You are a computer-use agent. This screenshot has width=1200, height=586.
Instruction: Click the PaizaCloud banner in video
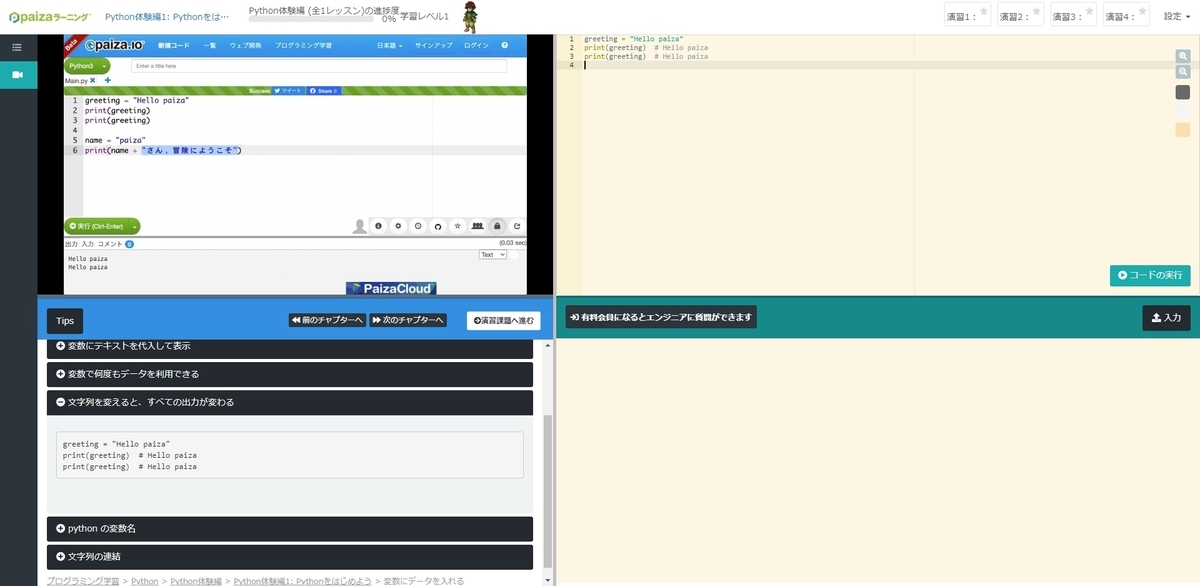click(391, 288)
